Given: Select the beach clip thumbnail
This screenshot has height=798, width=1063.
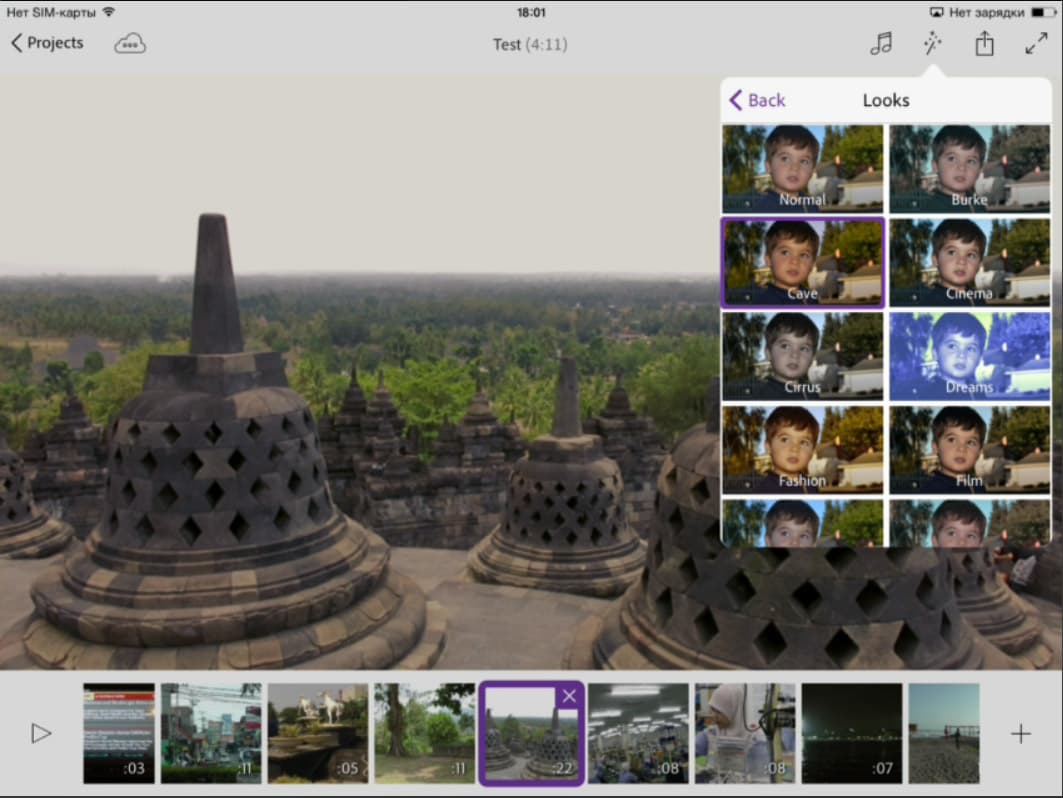Looking at the screenshot, I should pos(944,733).
